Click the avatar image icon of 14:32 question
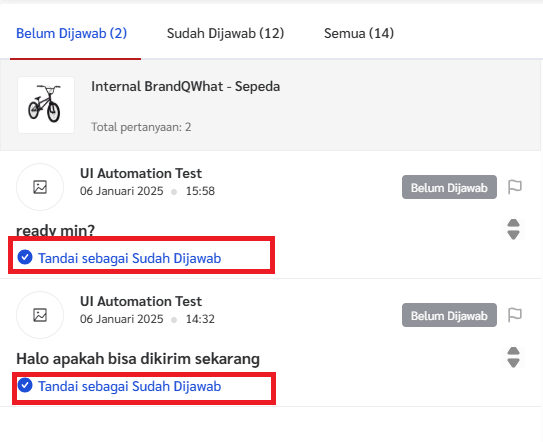 click(x=40, y=315)
